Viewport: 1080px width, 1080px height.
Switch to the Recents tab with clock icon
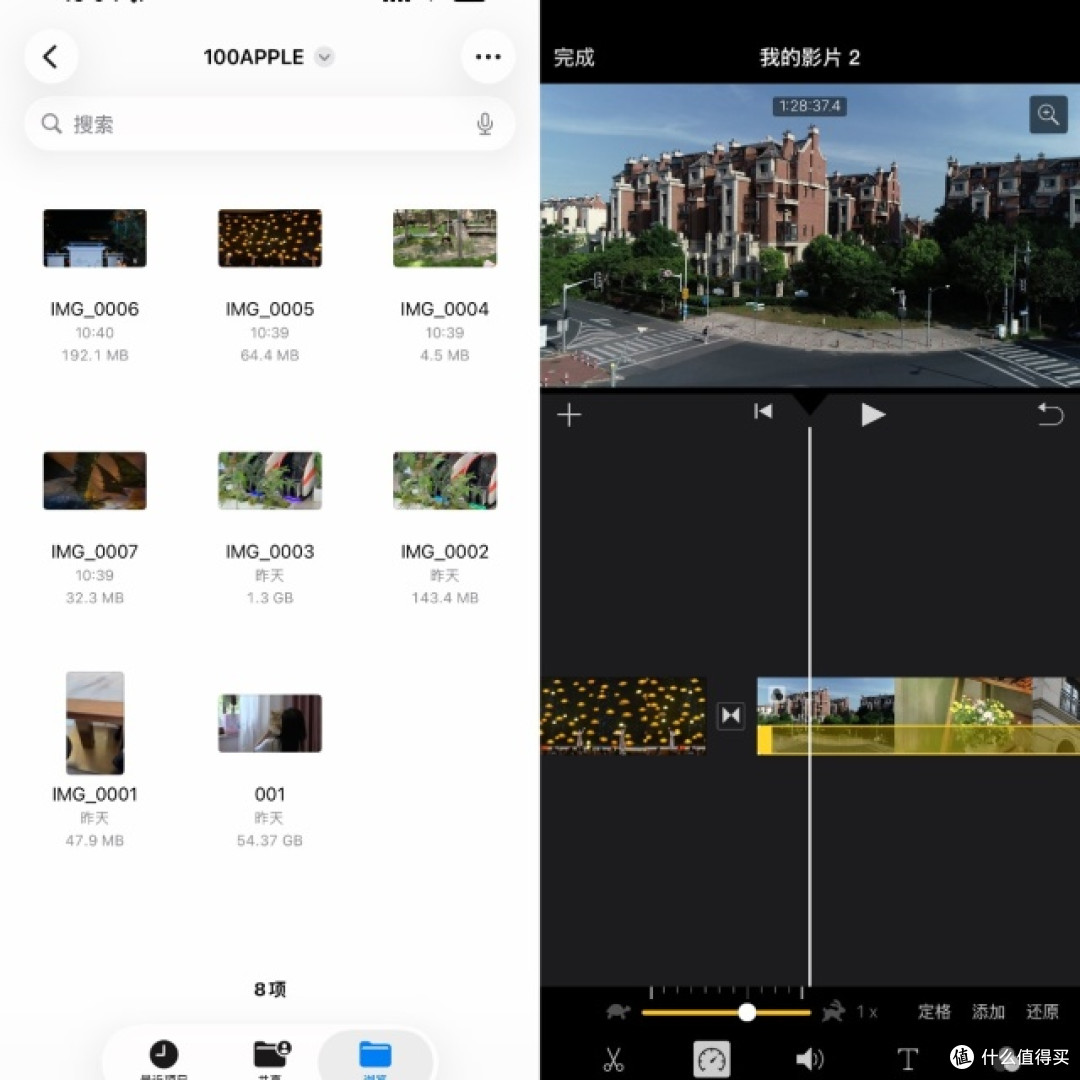coord(164,1056)
